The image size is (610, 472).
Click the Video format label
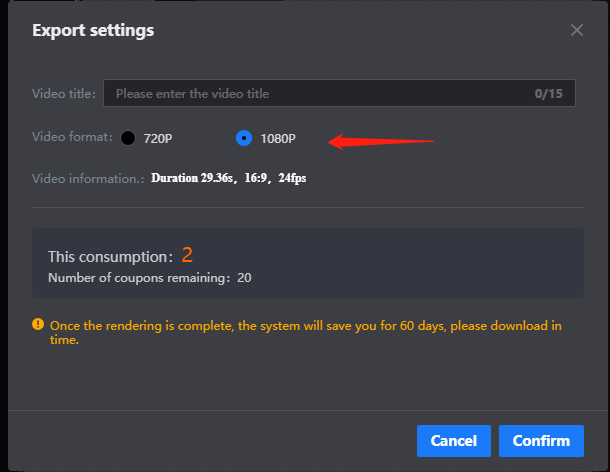coord(72,137)
